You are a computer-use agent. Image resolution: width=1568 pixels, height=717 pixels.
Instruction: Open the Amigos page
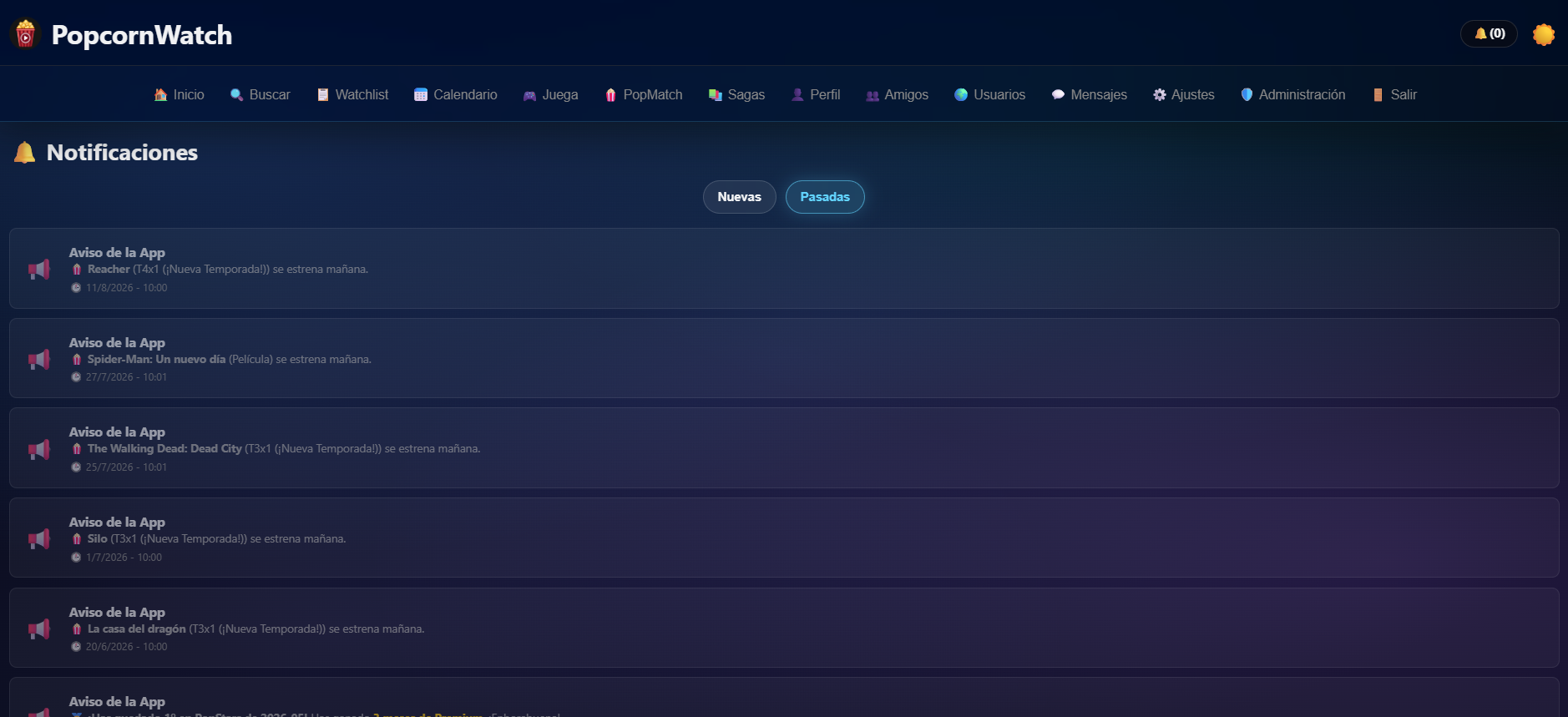[x=897, y=94]
